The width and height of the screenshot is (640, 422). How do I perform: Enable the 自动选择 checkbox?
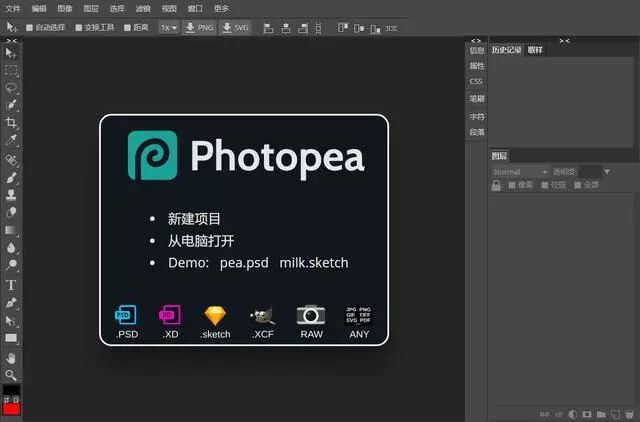[x=29, y=28]
